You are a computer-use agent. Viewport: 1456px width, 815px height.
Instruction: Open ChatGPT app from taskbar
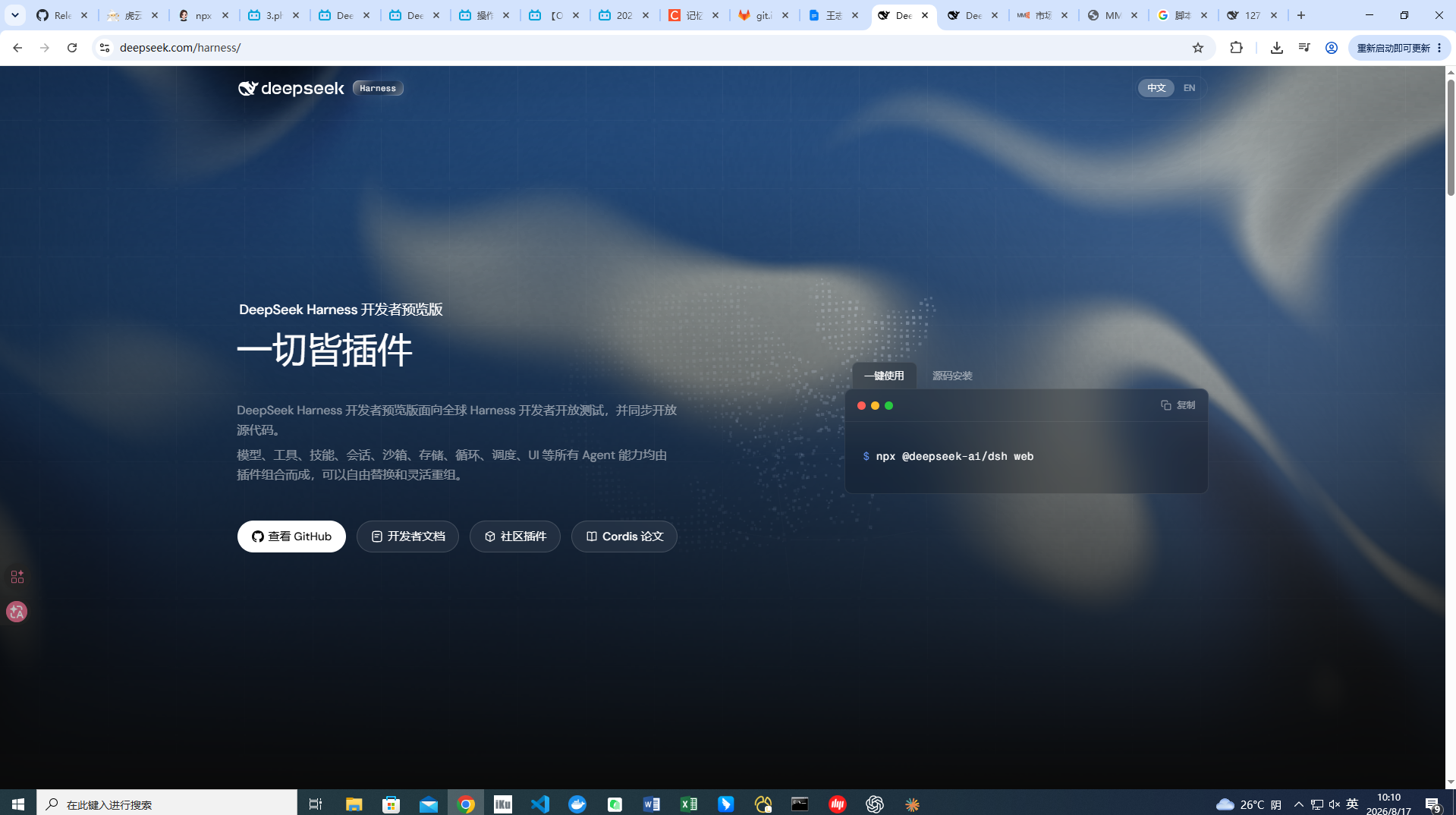click(875, 804)
